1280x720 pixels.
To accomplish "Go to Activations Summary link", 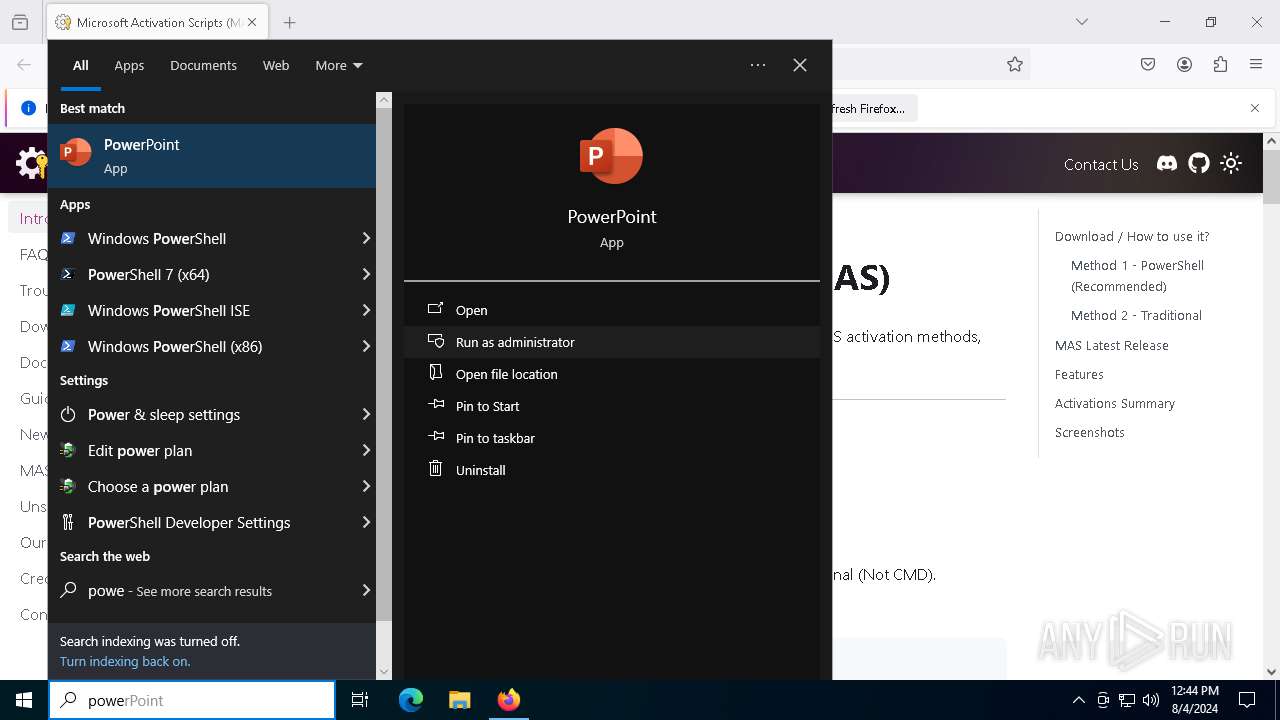I will (x=1114, y=403).
